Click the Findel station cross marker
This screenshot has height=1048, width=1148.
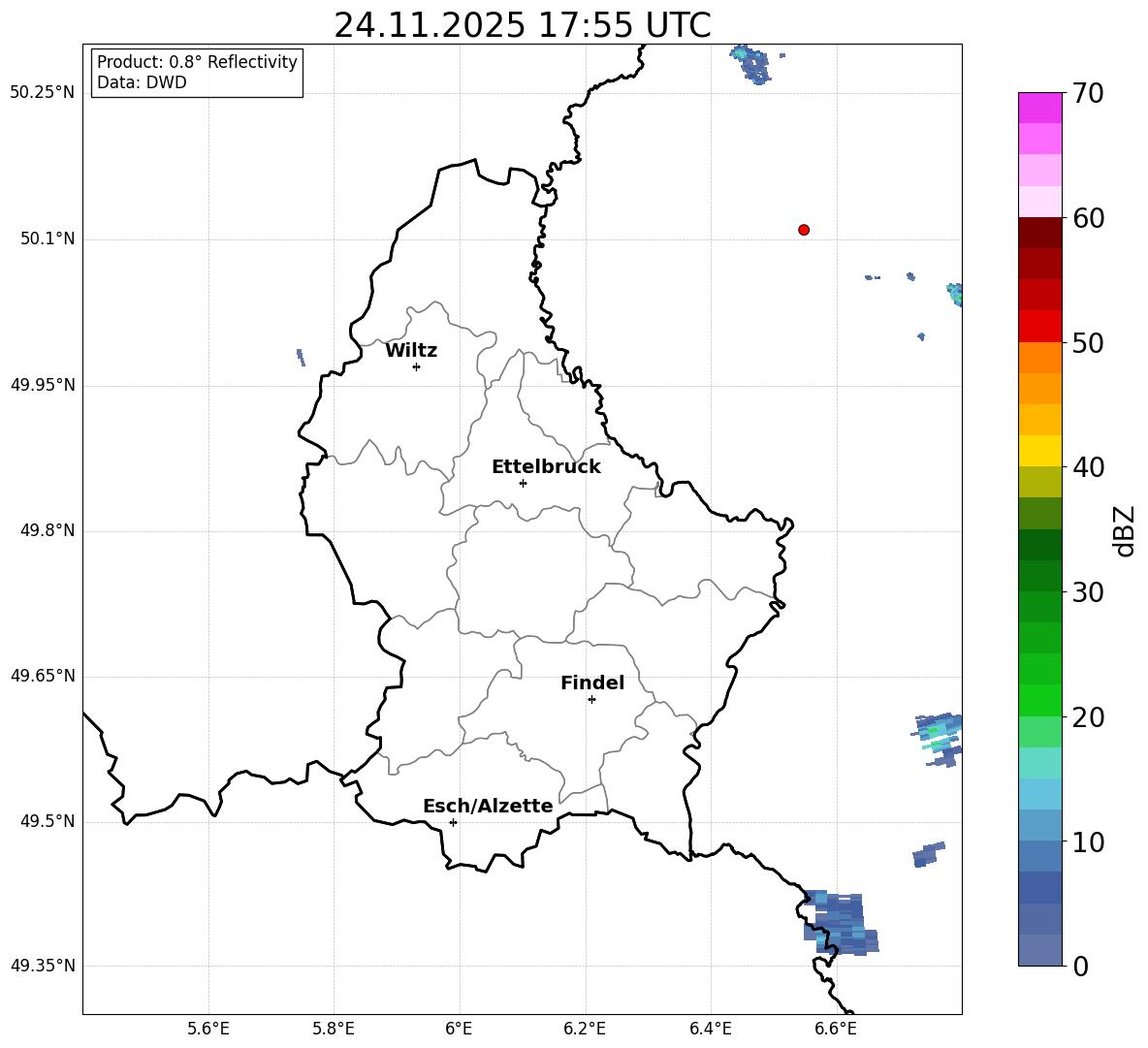(x=591, y=700)
